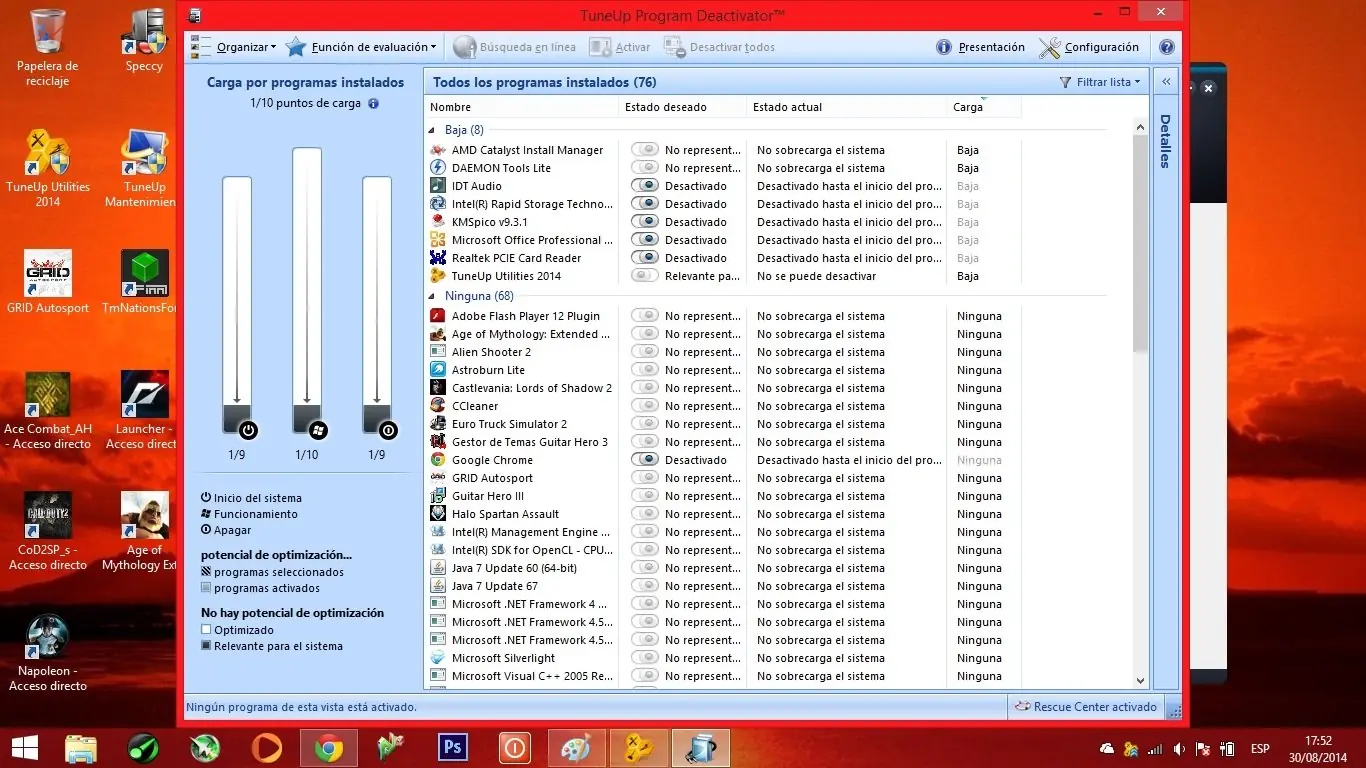Screen dimensions: 1366x768
Task: Toggle the AMD Catalyst Install Manager switch
Action: click(x=645, y=150)
